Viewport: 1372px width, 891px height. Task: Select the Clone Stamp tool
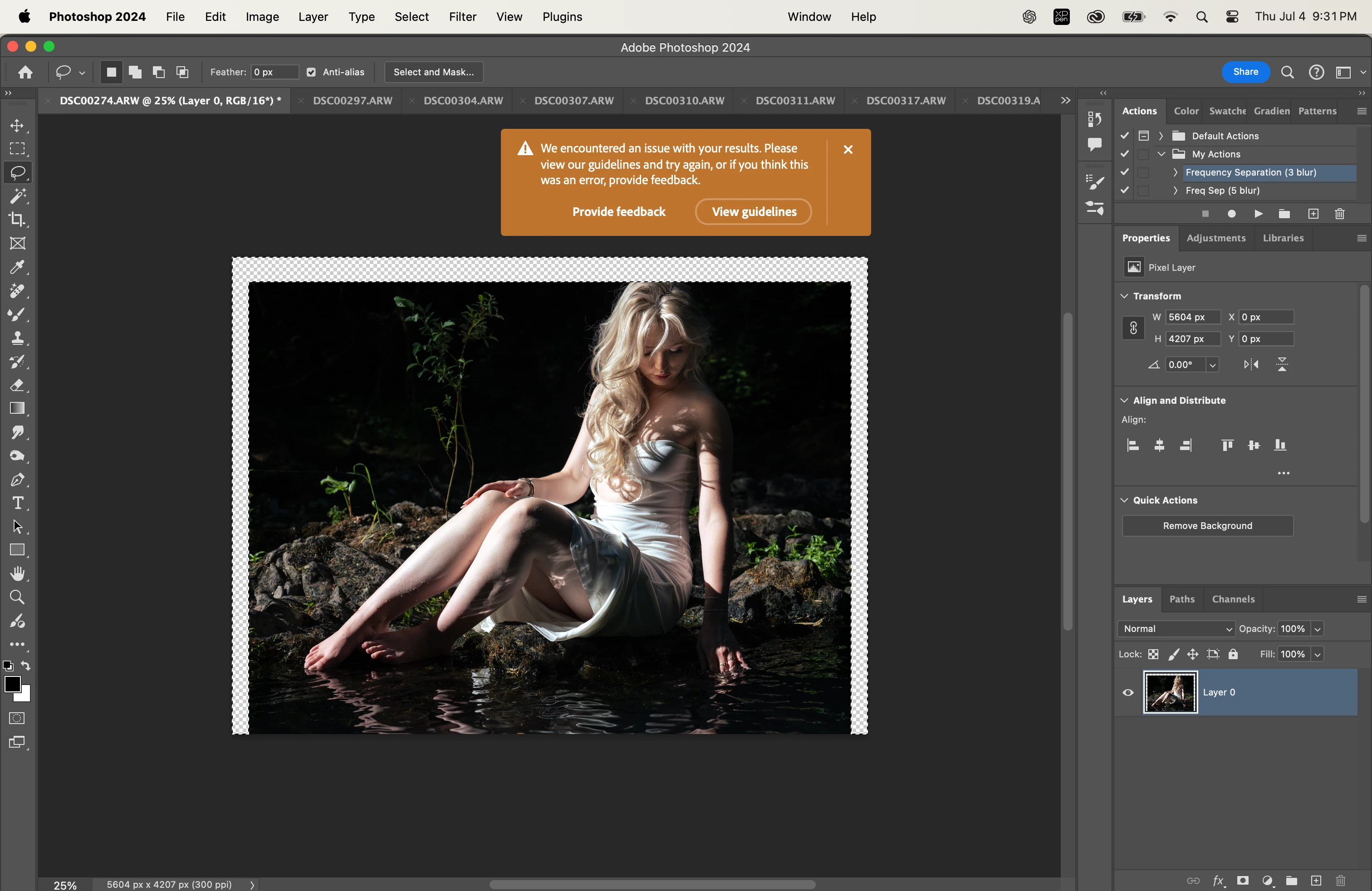pos(17,338)
